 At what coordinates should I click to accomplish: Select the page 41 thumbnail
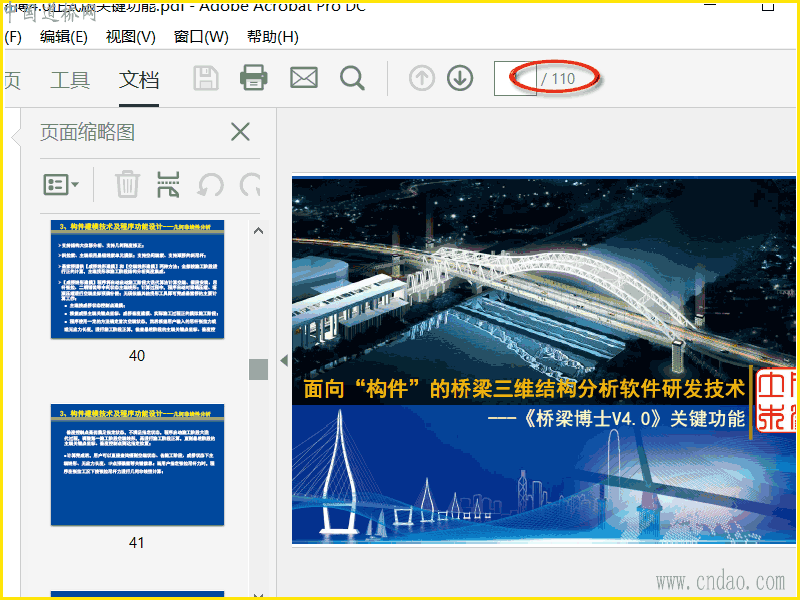[137, 465]
